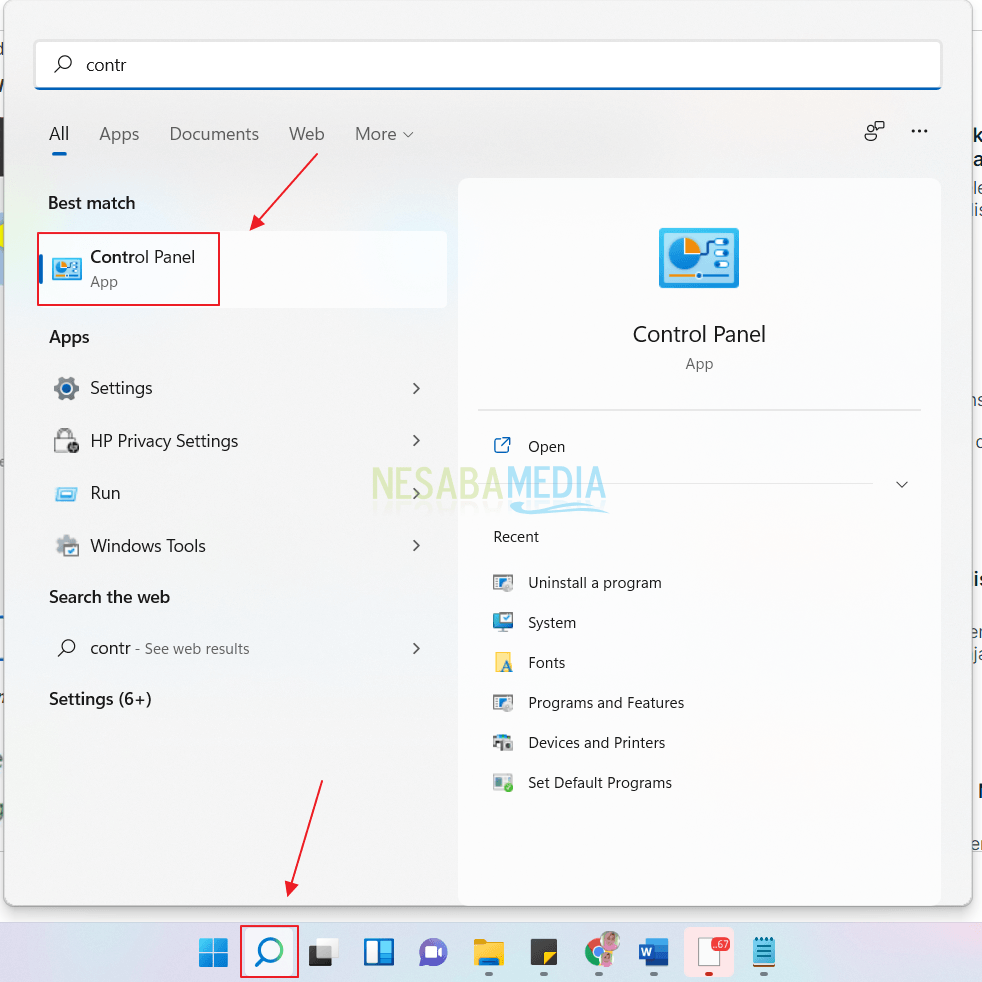The image size is (982, 982).
Task: Click the Set Default Programs icon
Action: point(503,783)
